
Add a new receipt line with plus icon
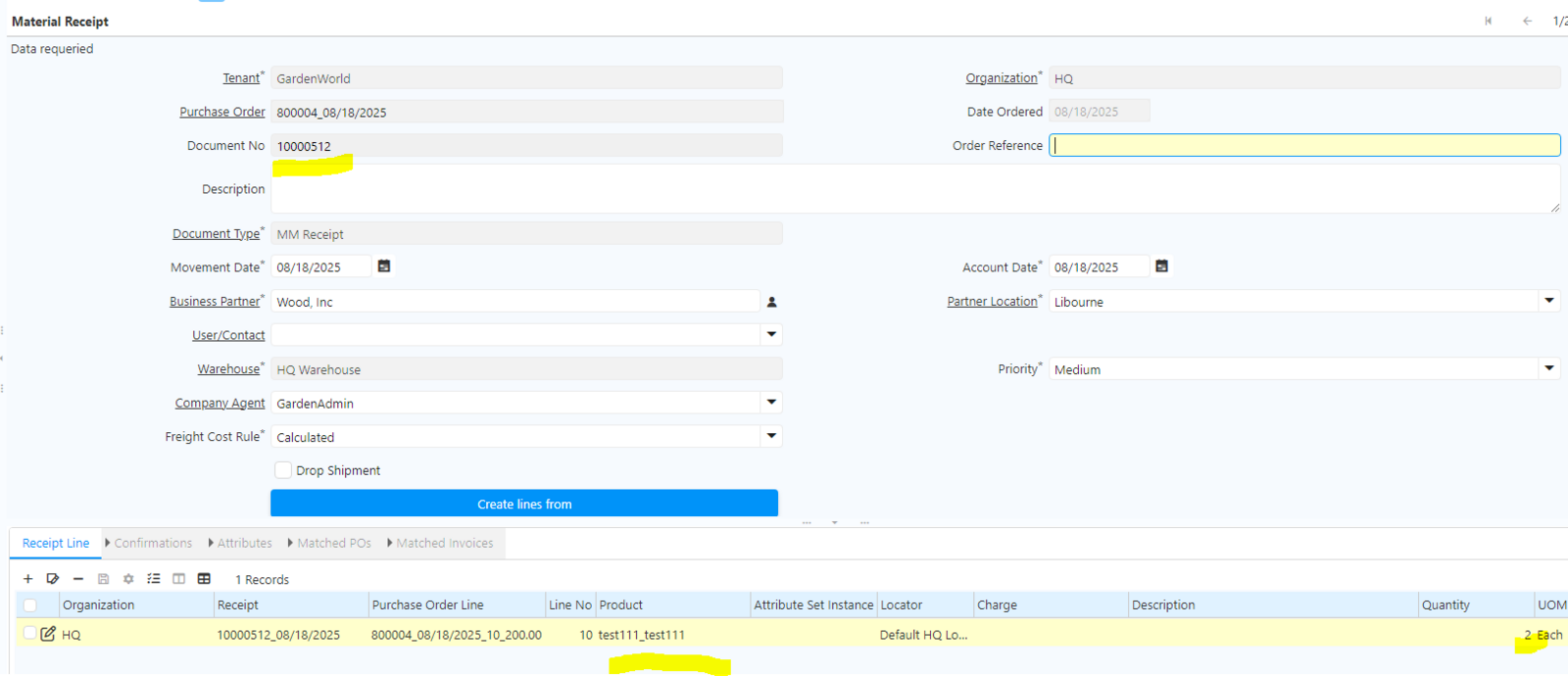[28, 579]
